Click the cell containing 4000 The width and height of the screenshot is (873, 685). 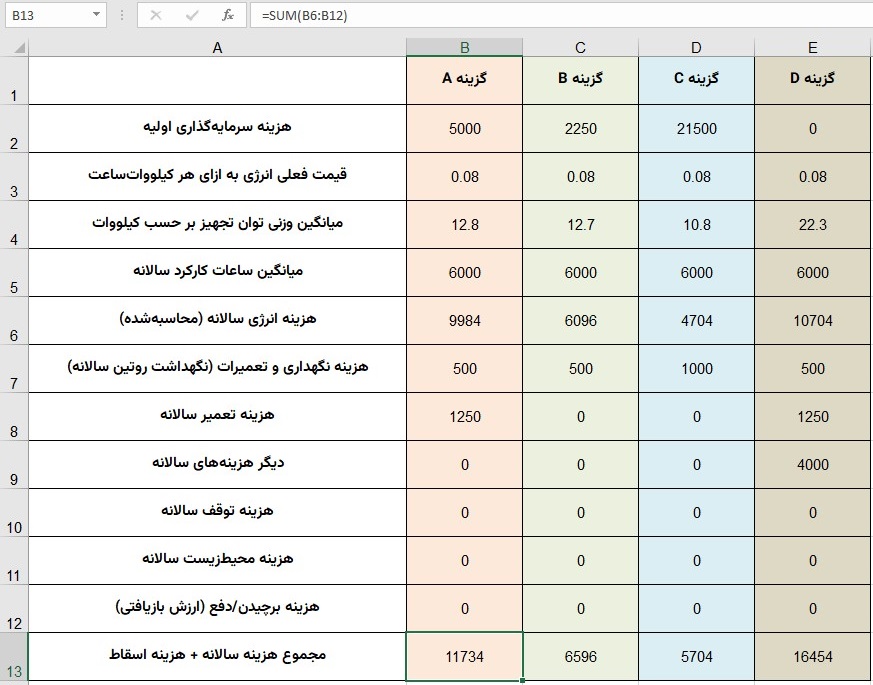(x=812, y=464)
